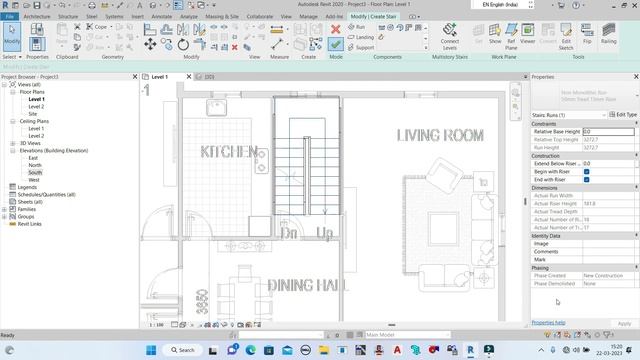Click the AutoCAD icon in the taskbar
The height and width of the screenshot is (360, 640).
(x=397, y=350)
